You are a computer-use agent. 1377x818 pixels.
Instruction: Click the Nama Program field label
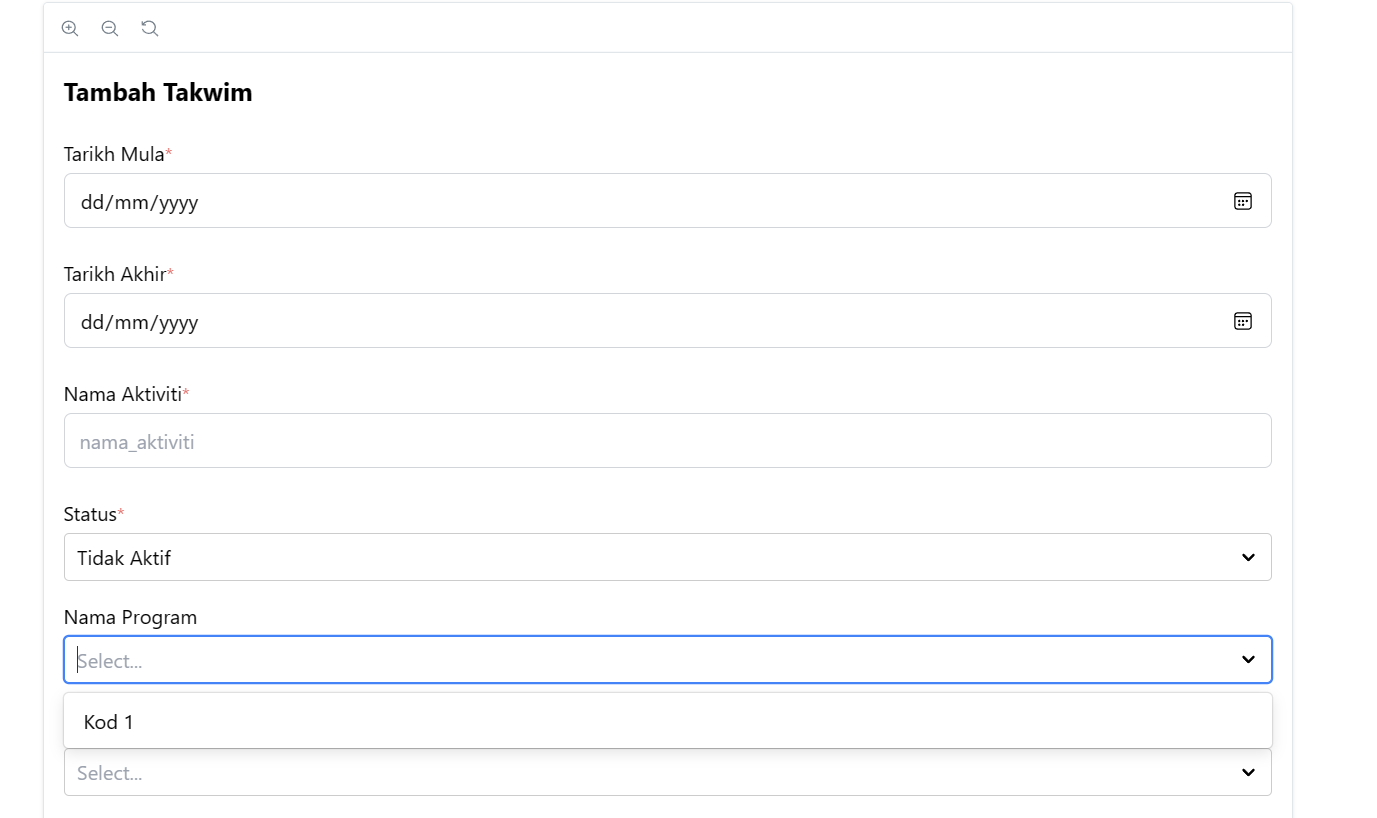click(x=130, y=617)
